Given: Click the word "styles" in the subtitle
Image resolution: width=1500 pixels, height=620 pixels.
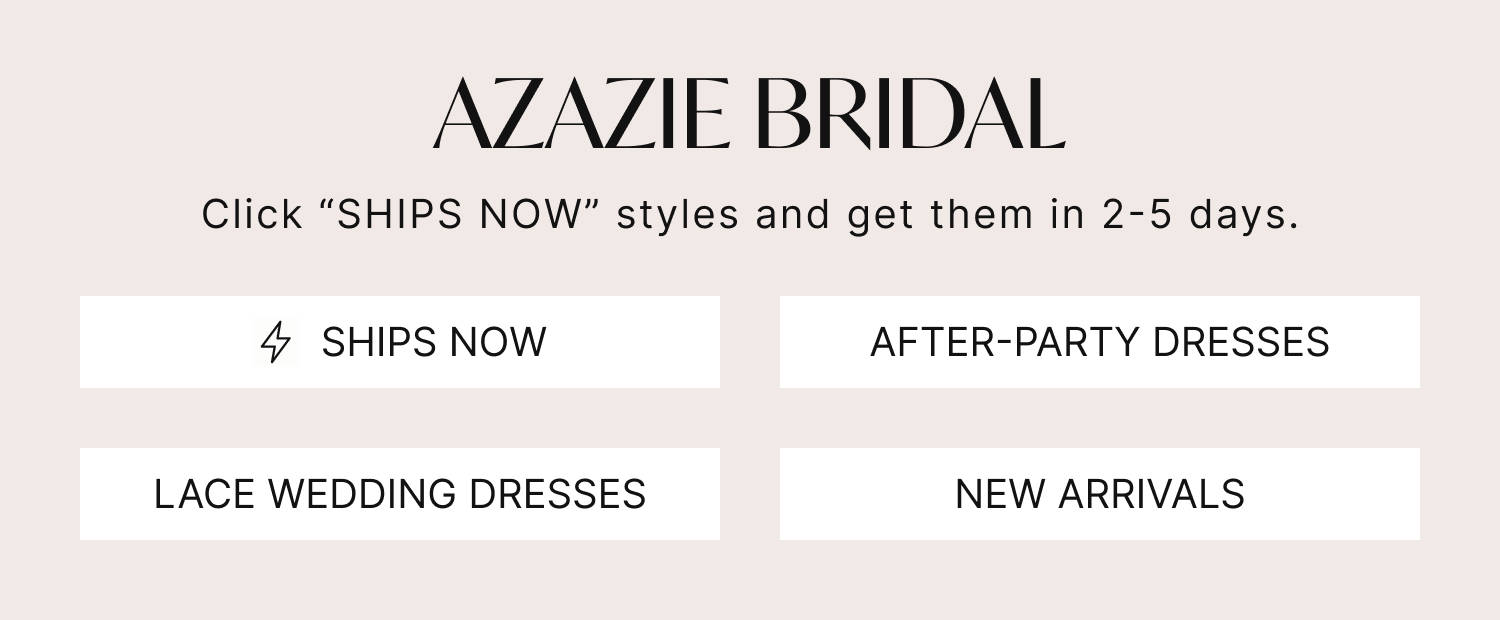Looking at the screenshot, I should pos(678,215).
